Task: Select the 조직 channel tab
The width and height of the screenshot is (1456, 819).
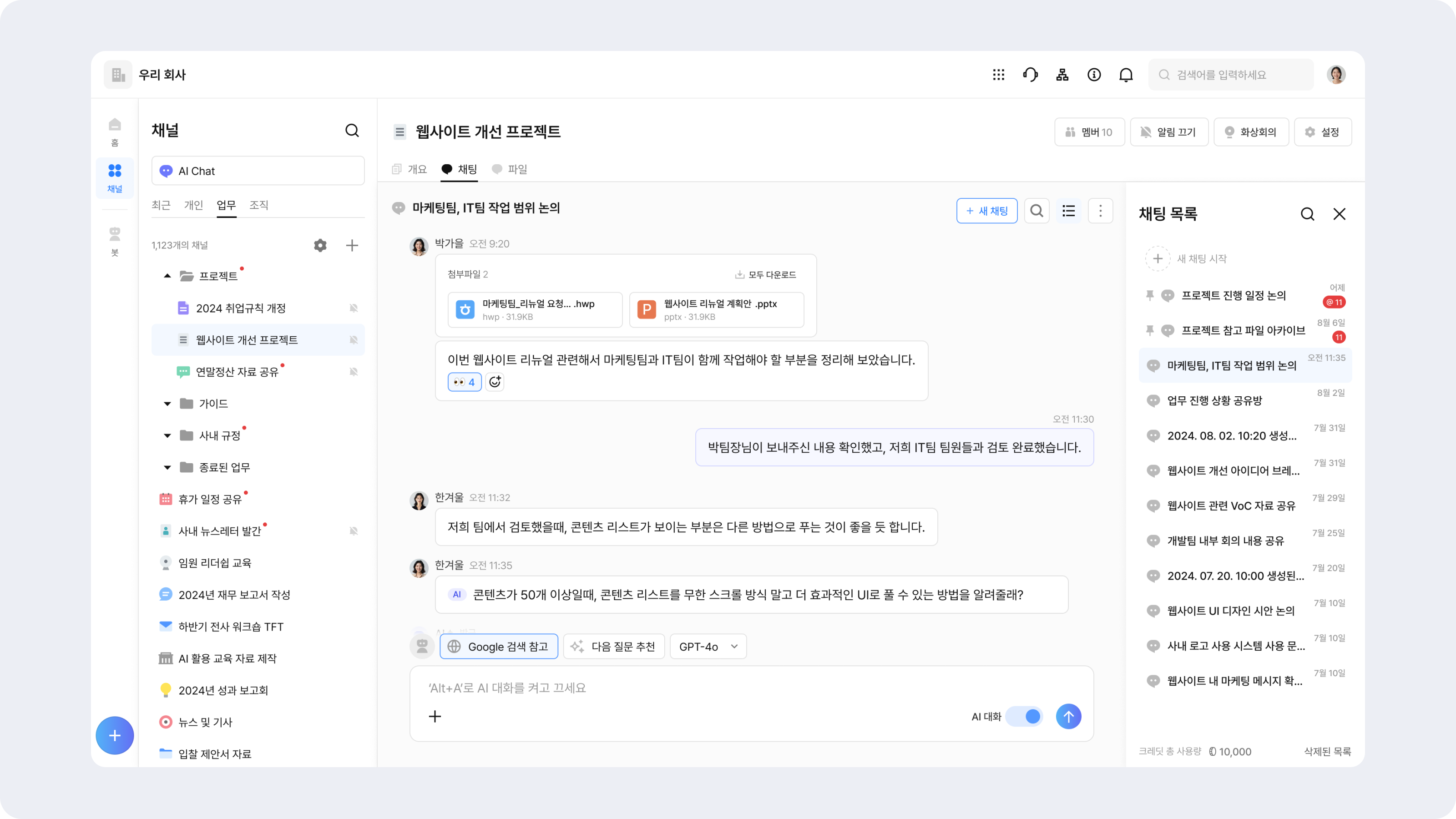Action: click(259, 205)
